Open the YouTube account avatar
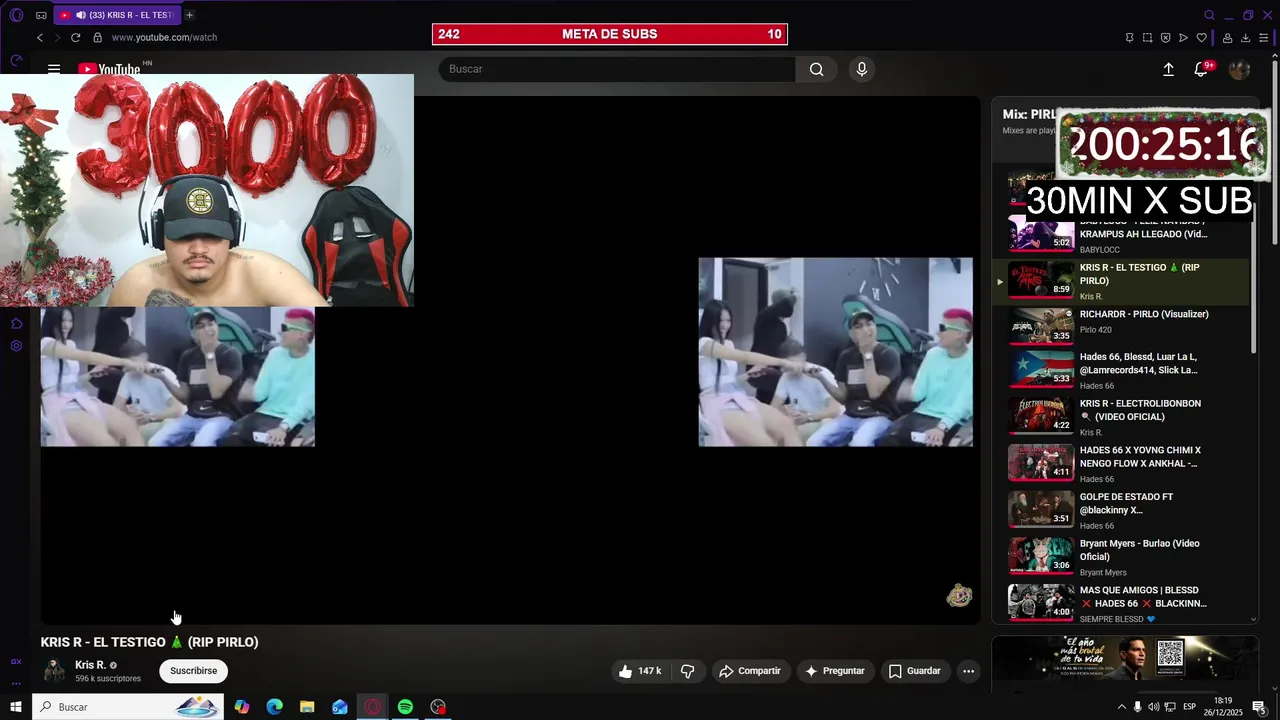The width and height of the screenshot is (1280, 720). point(1239,69)
